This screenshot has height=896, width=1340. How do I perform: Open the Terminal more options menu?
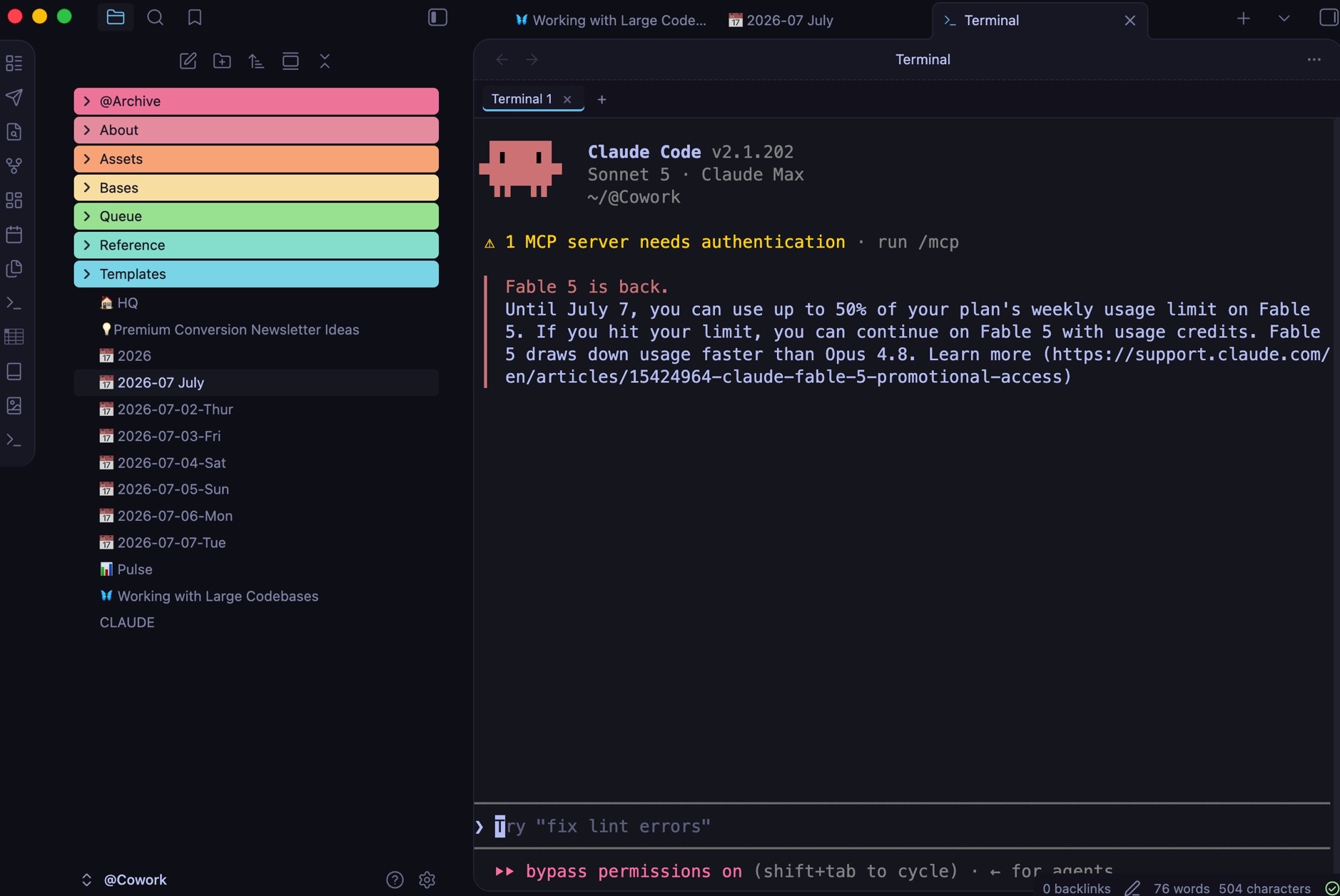click(1314, 59)
